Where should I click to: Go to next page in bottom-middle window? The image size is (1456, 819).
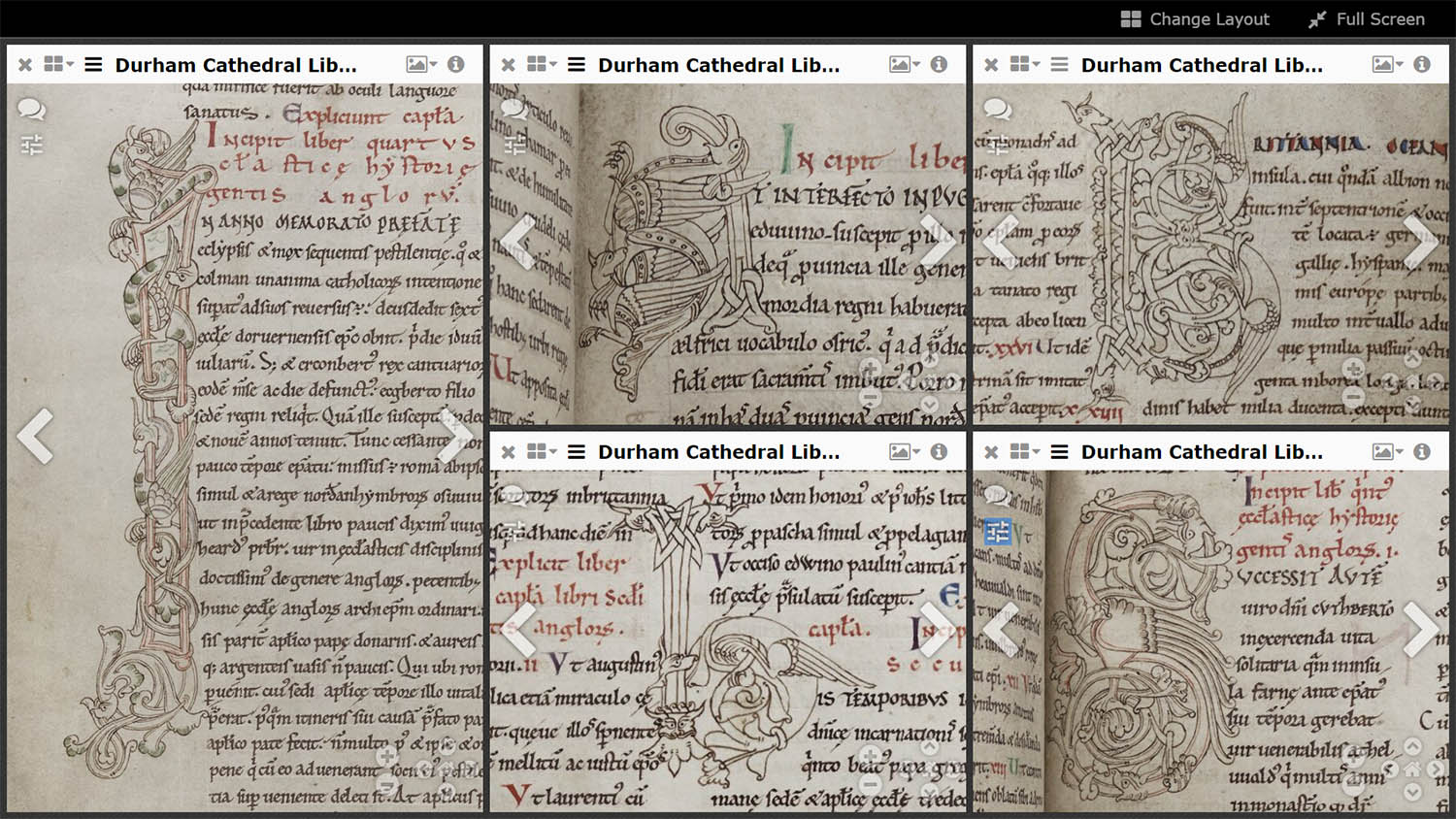[x=938, y=629]
